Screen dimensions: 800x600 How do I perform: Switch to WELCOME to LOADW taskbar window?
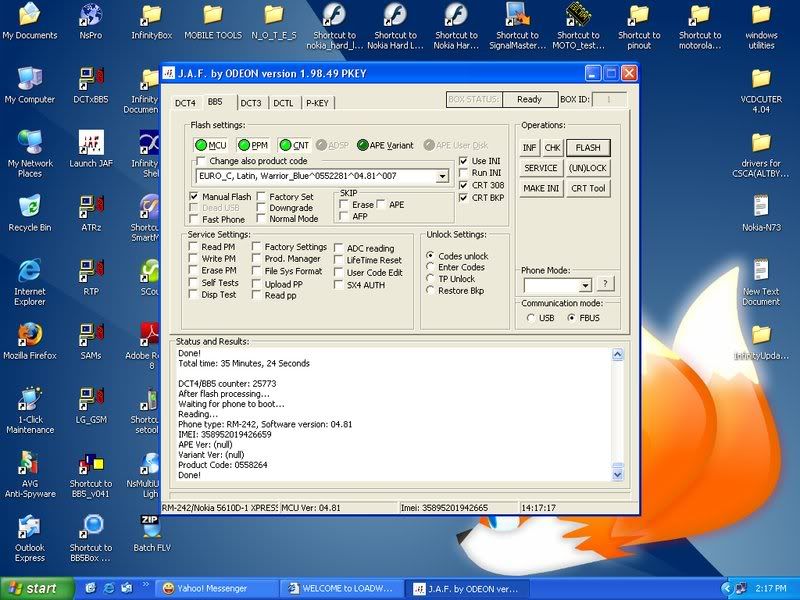tap(342, 589)
